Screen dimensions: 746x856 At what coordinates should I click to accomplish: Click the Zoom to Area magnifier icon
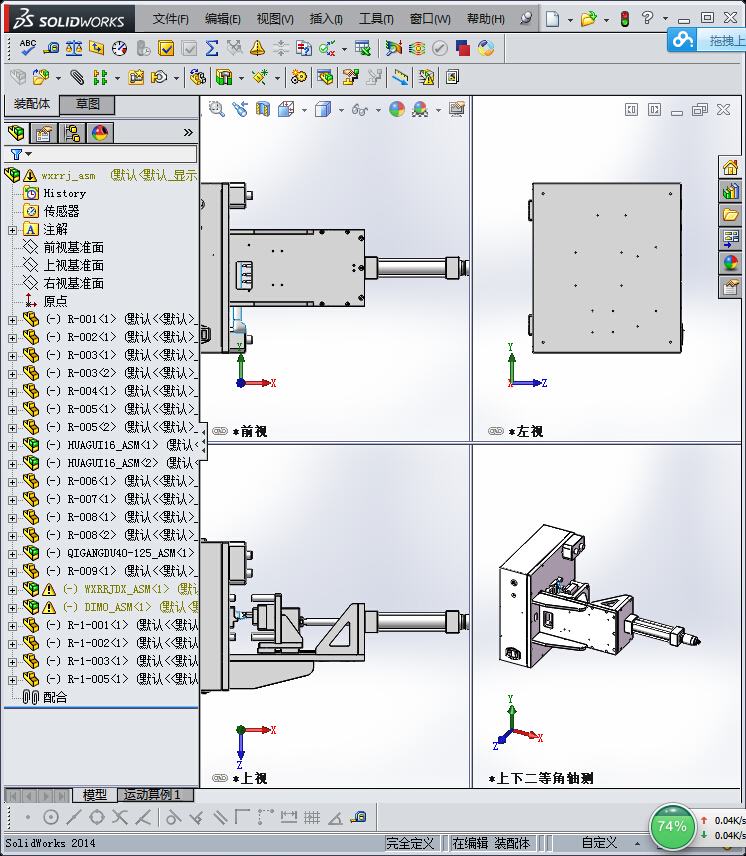point(217,110)
